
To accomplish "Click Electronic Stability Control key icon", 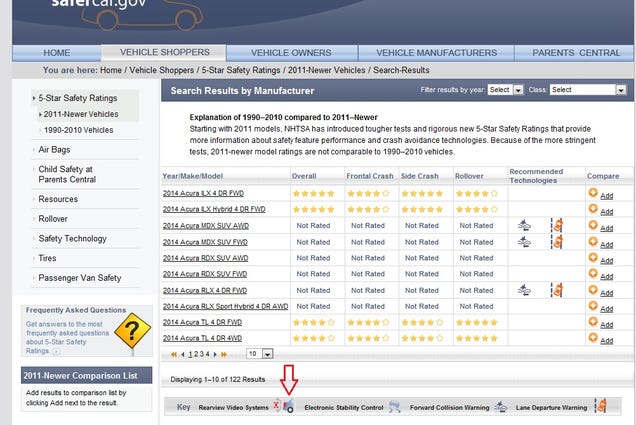I will pos(395,407).
